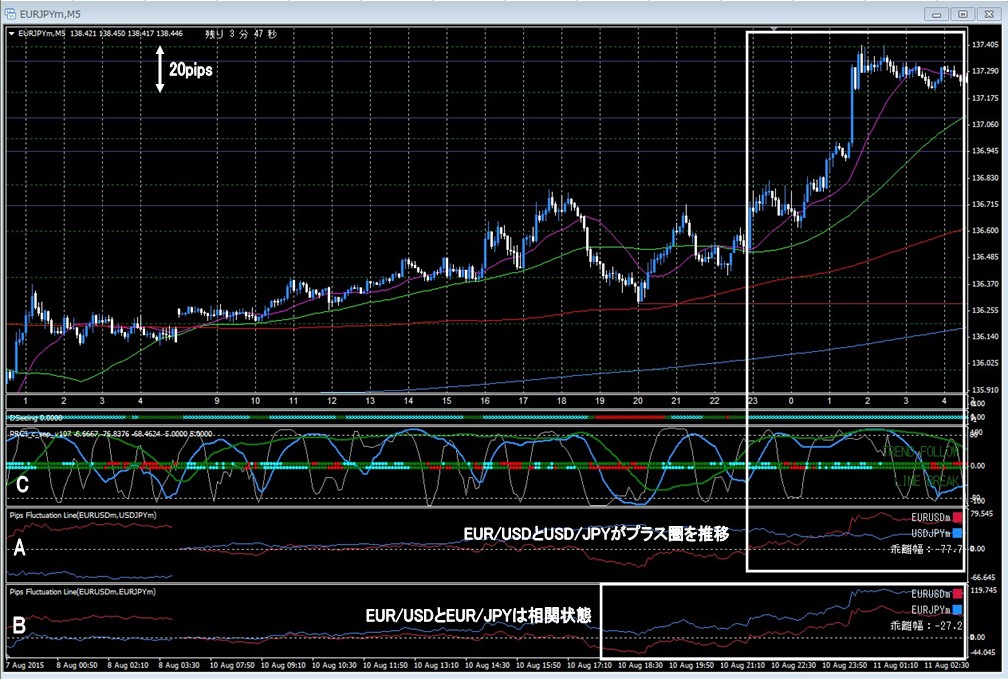Image resolution: width=1008 pixels, height=679 pixels.
Task: Click the candle timer 残り 3 分 47 秒
Action: (x=241, y=33)
